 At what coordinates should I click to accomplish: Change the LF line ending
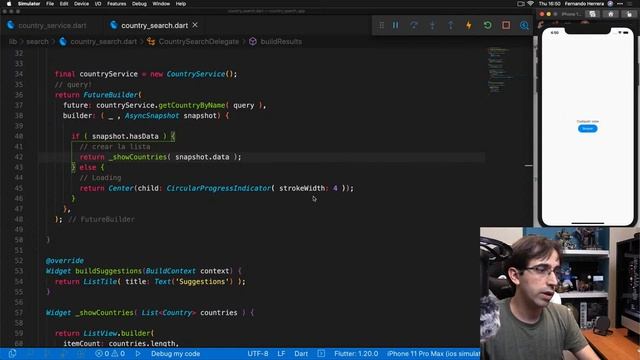(x=281, y=354)
